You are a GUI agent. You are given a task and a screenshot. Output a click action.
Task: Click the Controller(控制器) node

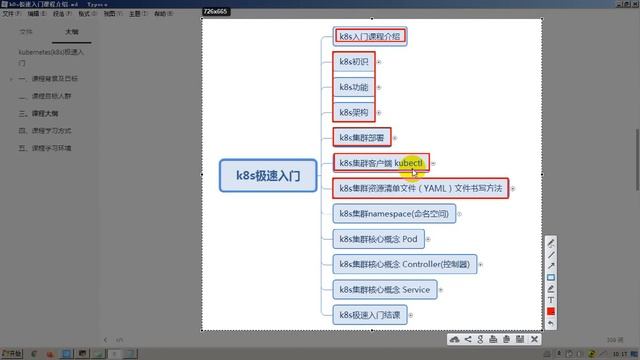(x=404, y=264)
